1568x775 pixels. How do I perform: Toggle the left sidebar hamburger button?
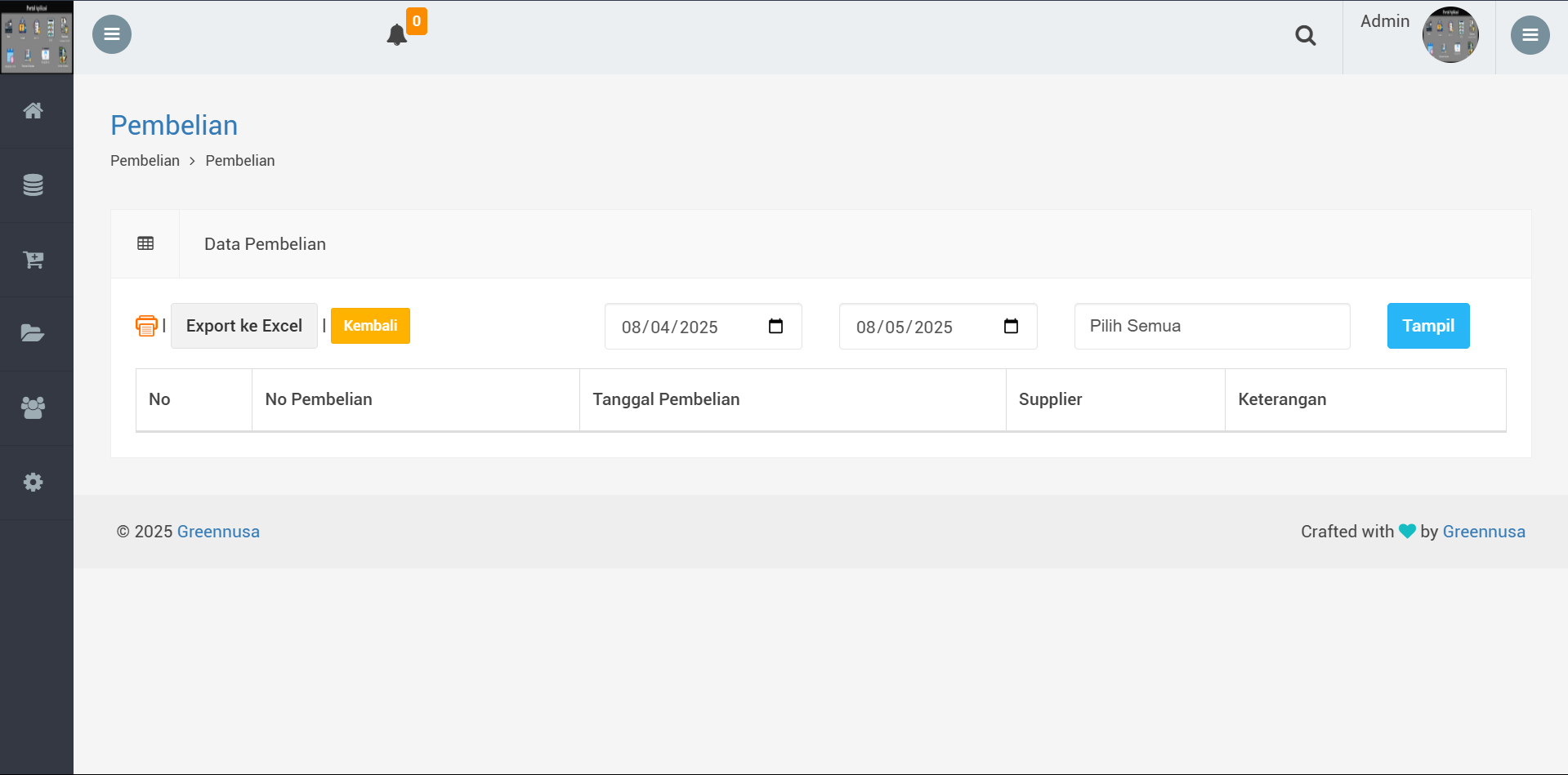pyautogui.click(x=112, y=34)
